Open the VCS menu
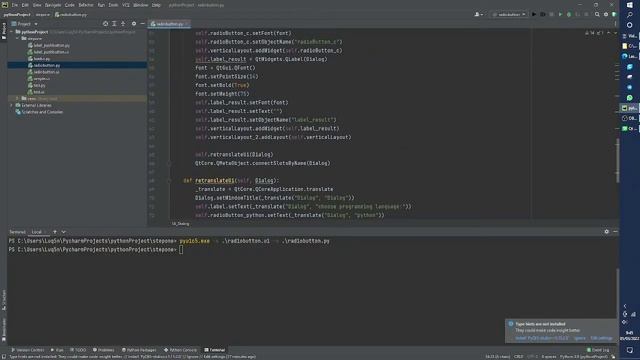 [126, 5]
